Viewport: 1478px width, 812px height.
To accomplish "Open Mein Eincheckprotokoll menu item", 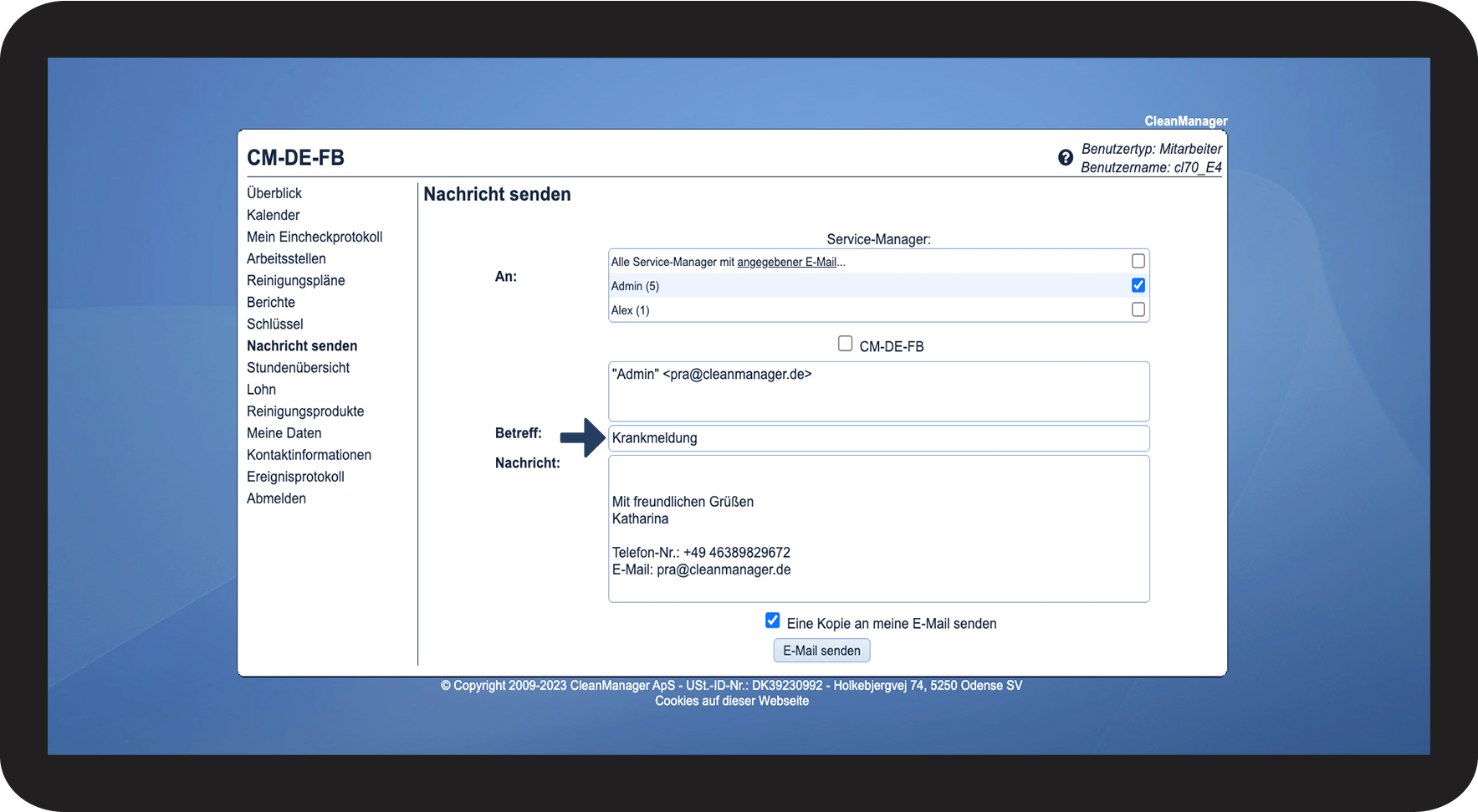I will coord(315,237).
